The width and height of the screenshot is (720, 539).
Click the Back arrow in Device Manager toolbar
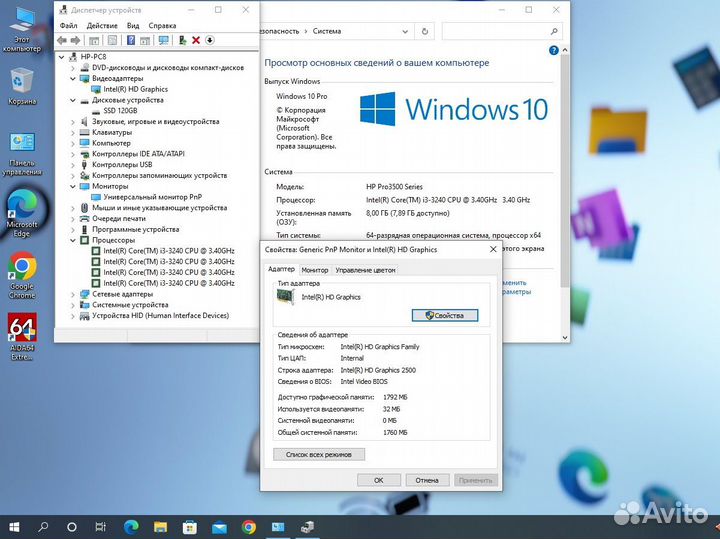point(62,40)
